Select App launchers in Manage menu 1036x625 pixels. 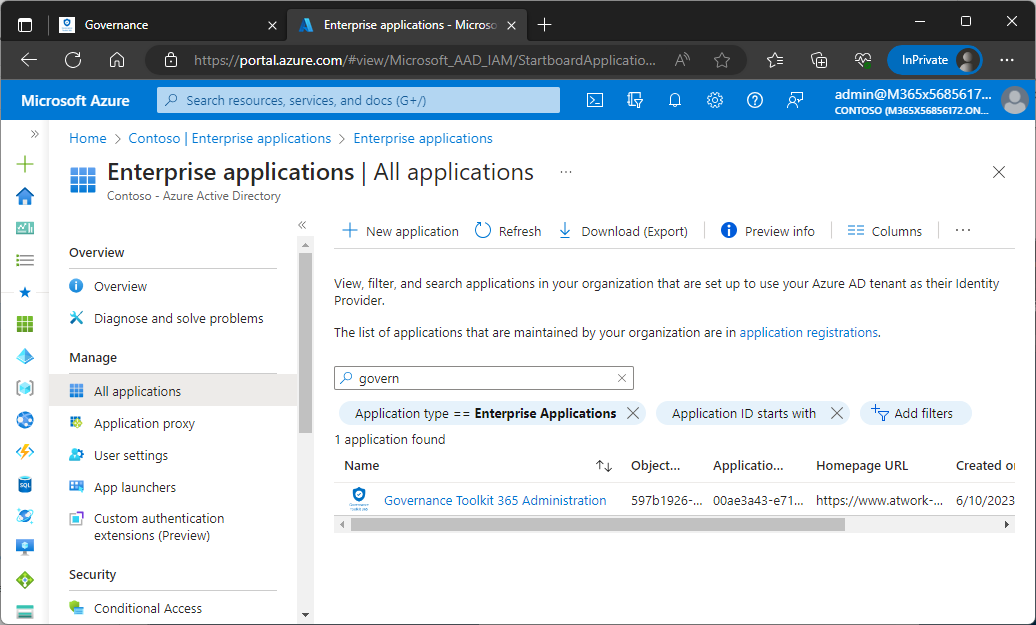[x=134, y=487]
